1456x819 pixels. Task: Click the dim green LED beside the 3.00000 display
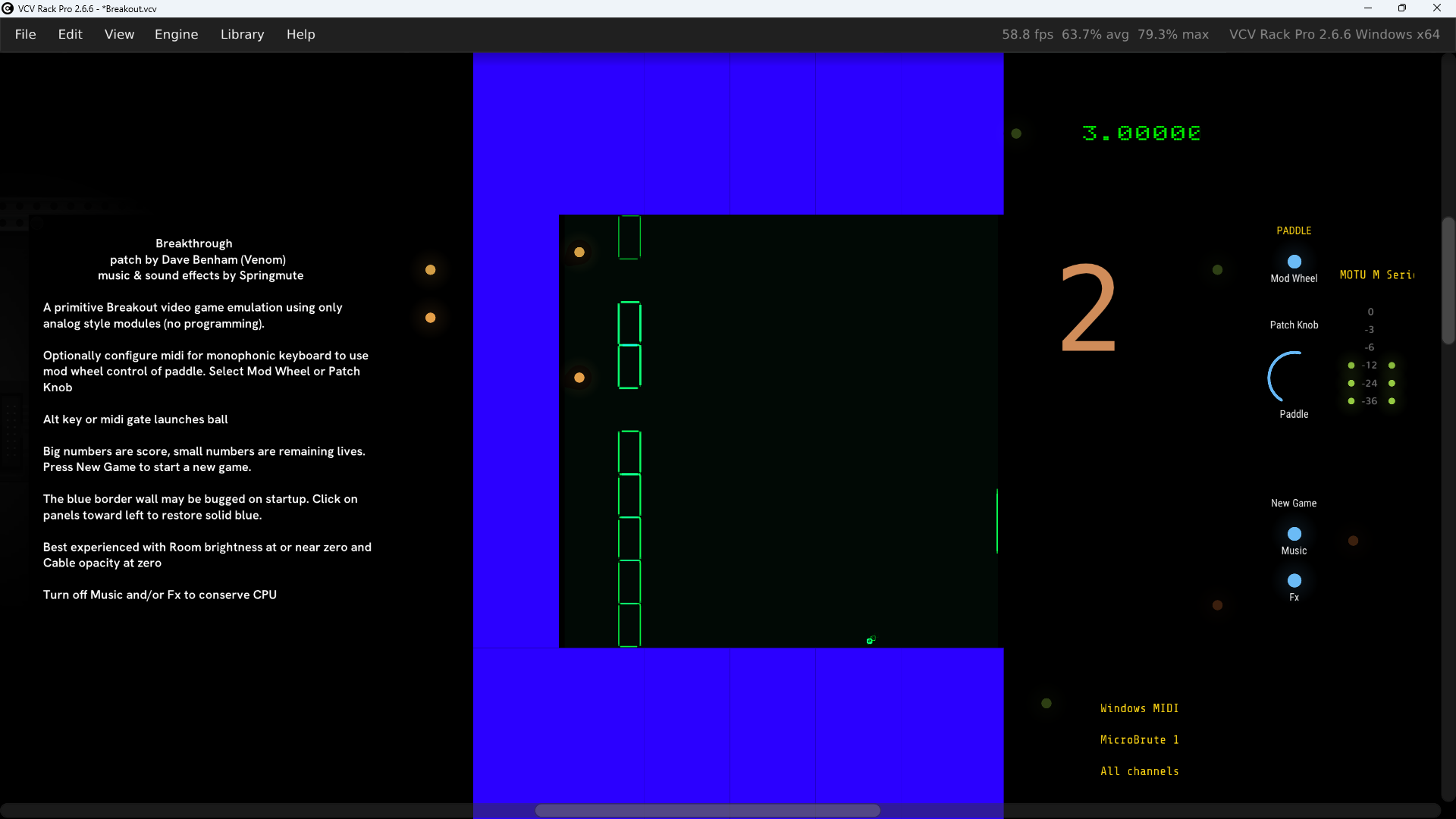1016,133
